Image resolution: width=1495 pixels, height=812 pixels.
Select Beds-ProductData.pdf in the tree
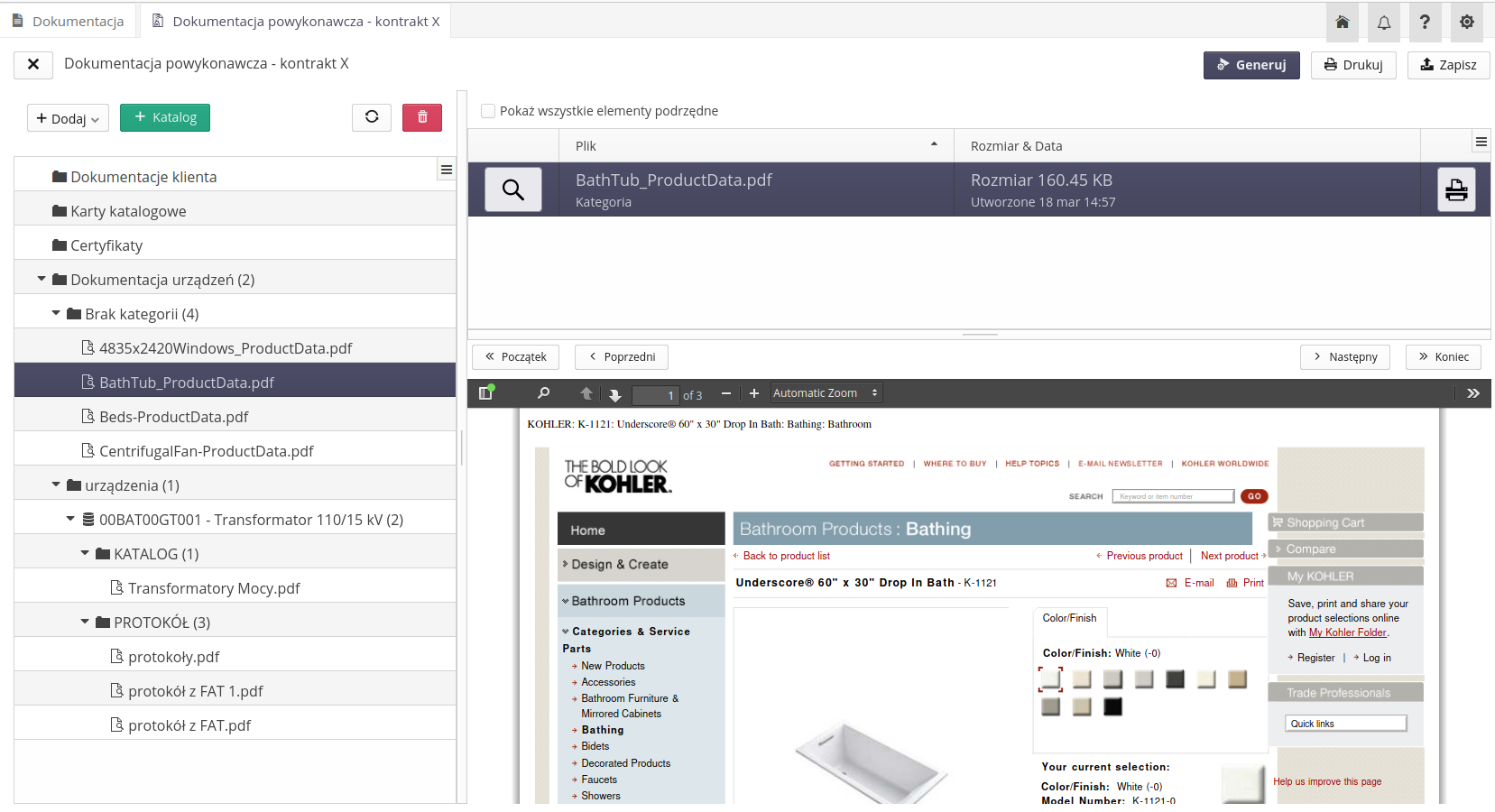tap(173, 417)
